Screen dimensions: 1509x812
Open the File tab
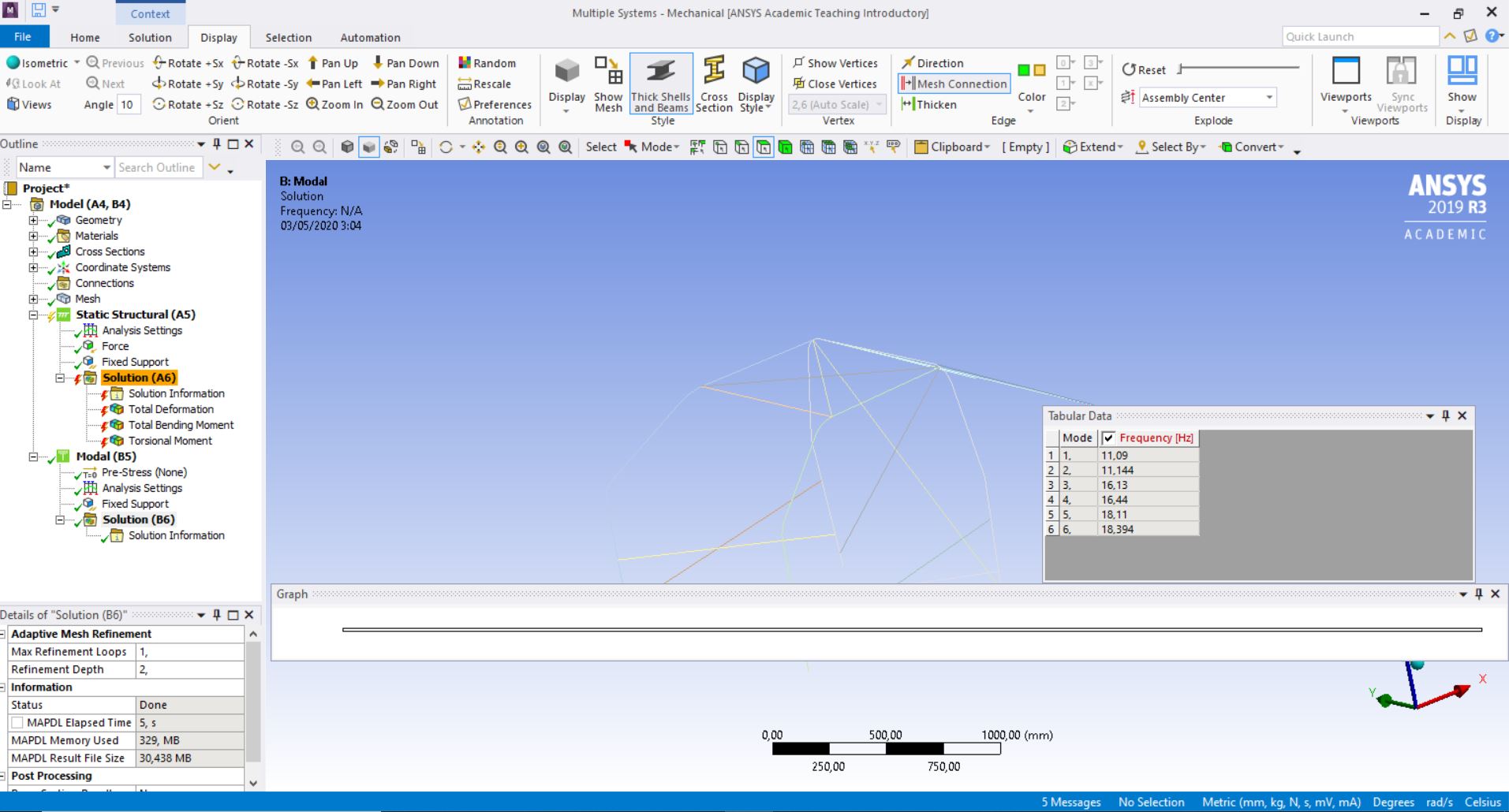click(x=23, y=36)
